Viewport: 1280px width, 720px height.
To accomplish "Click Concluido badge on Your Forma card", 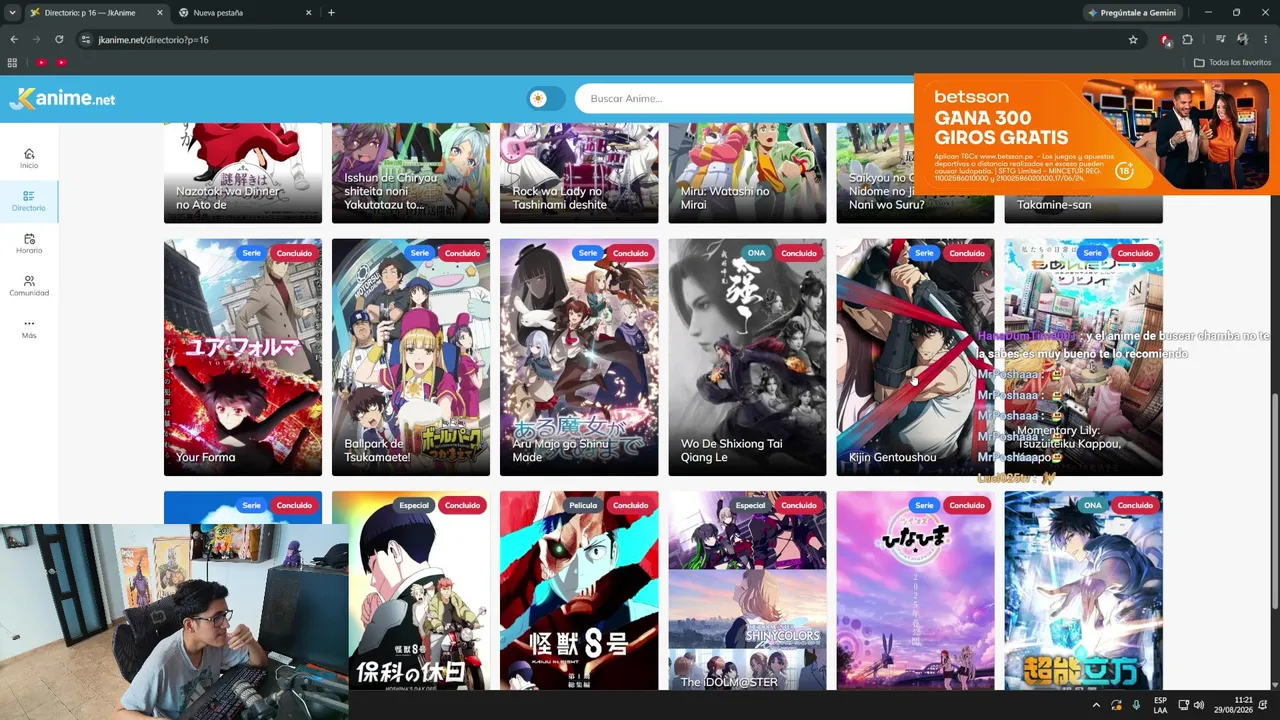I will click(294, 253).
